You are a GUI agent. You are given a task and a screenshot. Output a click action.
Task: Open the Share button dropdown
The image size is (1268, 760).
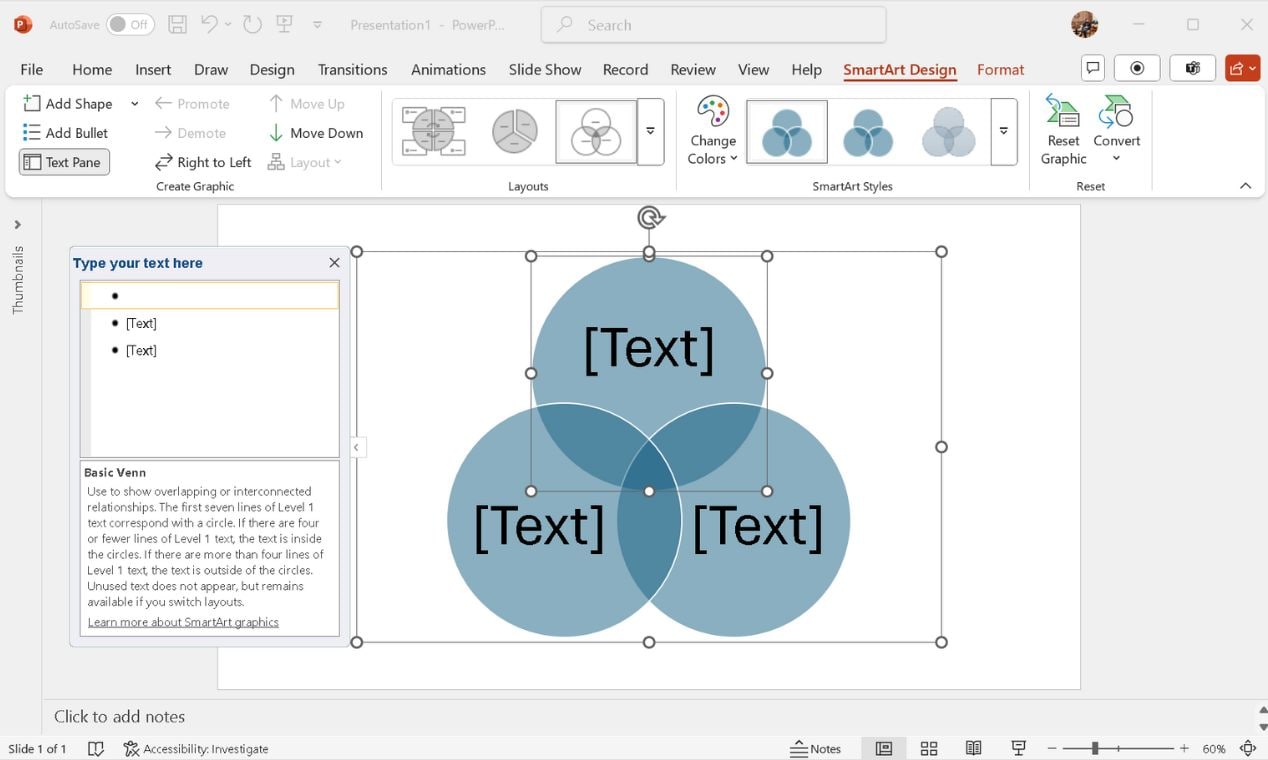point(1243,68)
